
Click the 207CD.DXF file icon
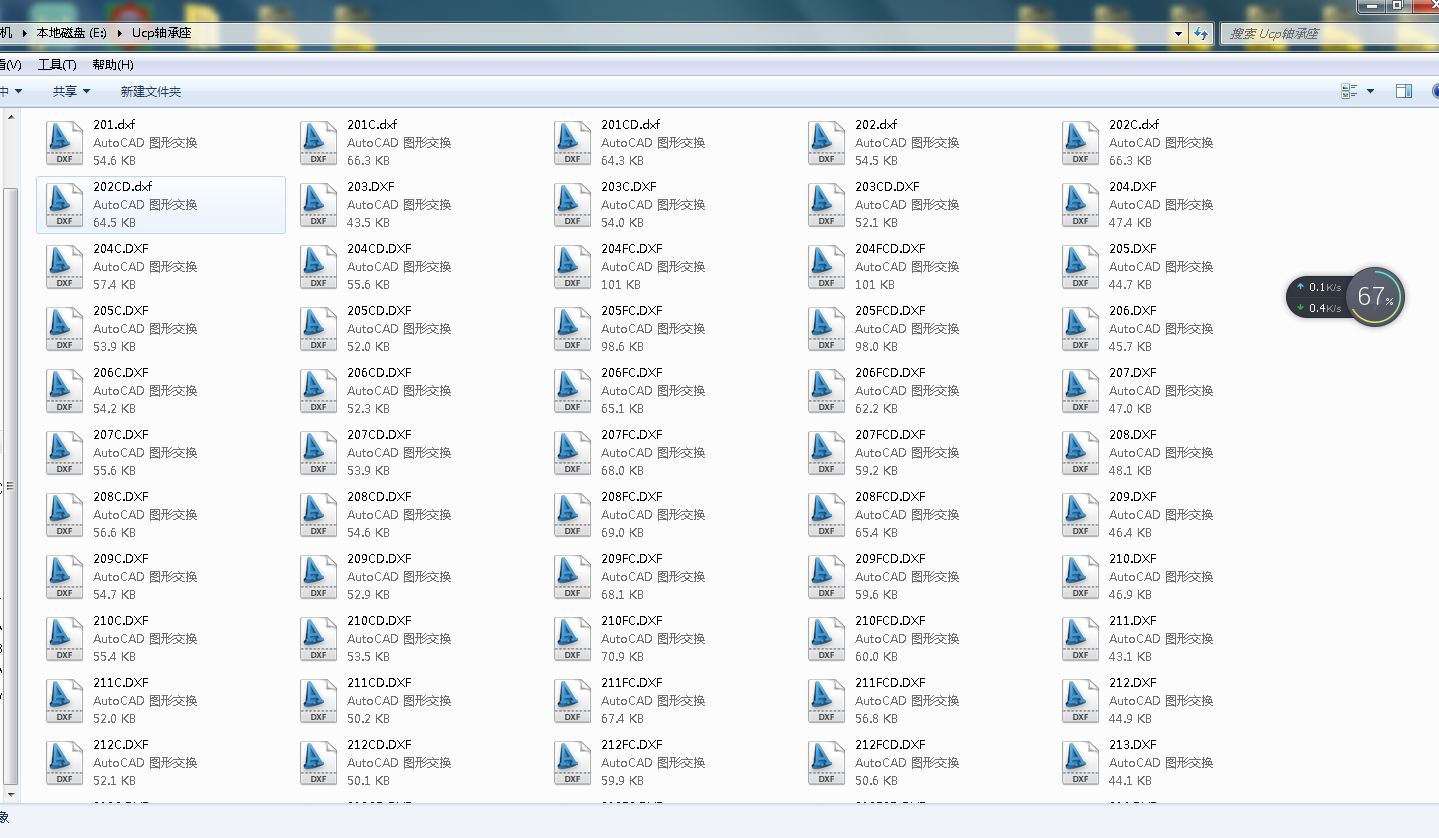coord(319,453)
